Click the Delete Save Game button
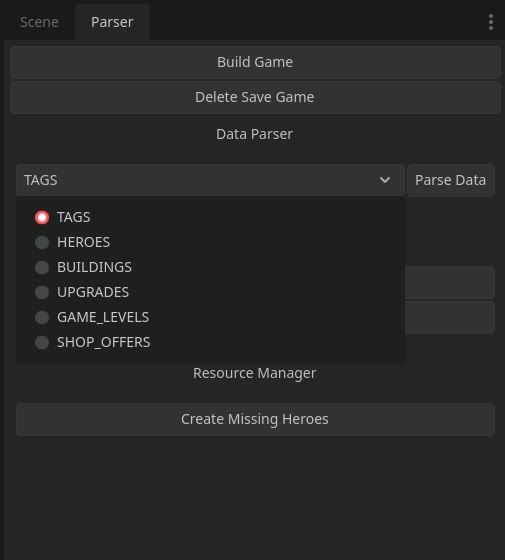This screenshot has width=505, height=560. [255, 97]
